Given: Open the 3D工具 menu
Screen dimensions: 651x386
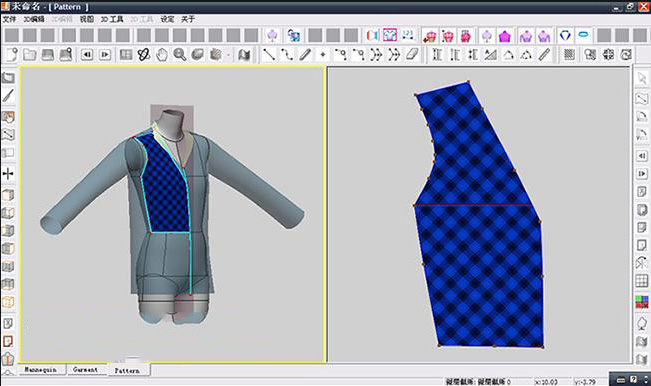Looking at the screenshot, I should click(x=112, y=19).
